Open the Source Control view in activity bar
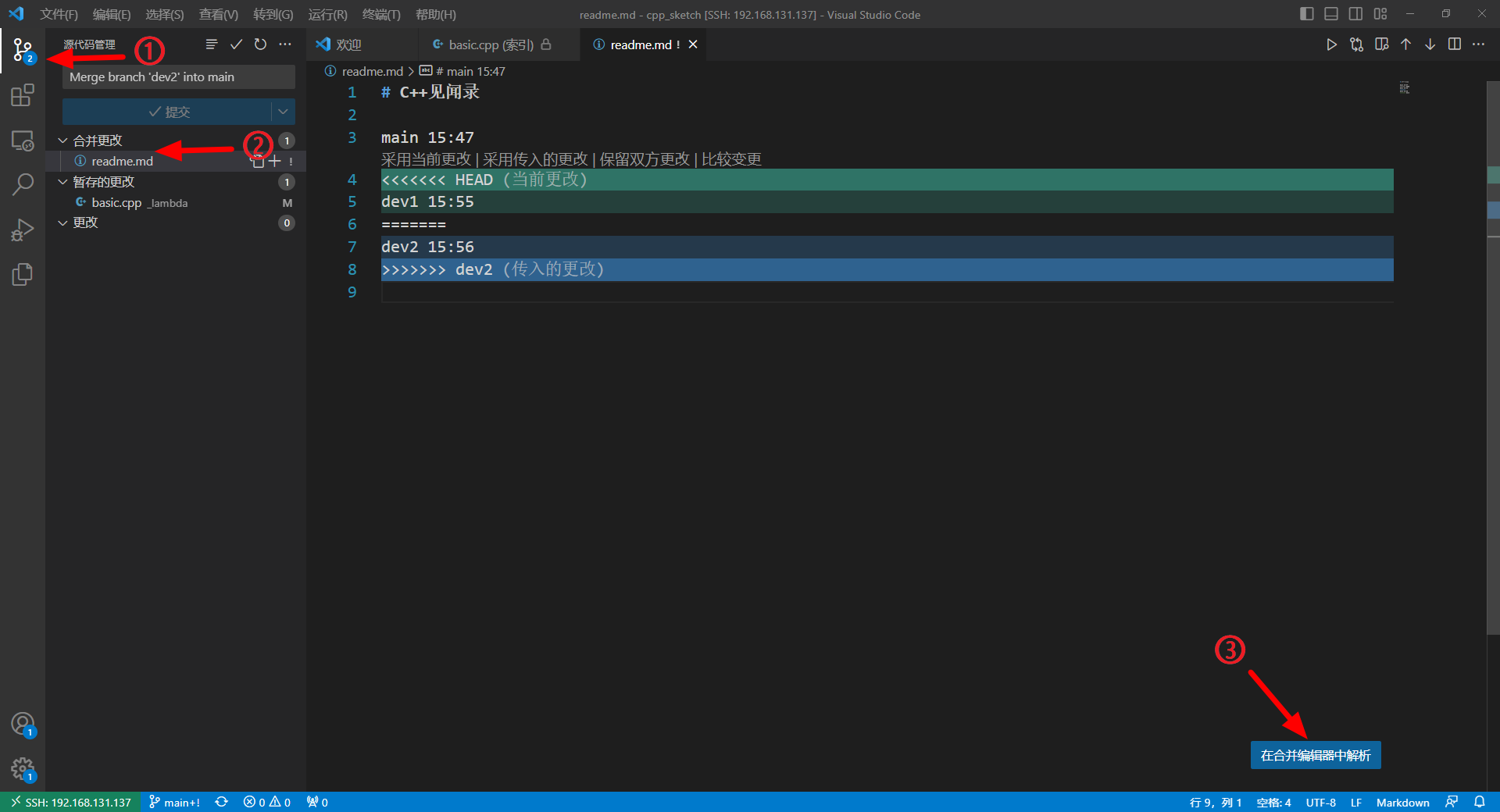Viewport: 1500px width, 812px height. pyautogui.click(x=23, y=51)
